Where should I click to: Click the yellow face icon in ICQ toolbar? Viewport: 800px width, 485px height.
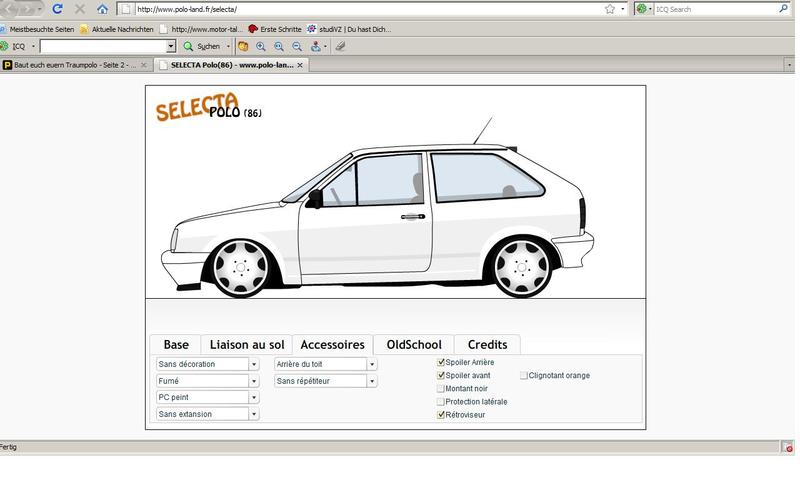pyautogui.click(x=243, y=46)
